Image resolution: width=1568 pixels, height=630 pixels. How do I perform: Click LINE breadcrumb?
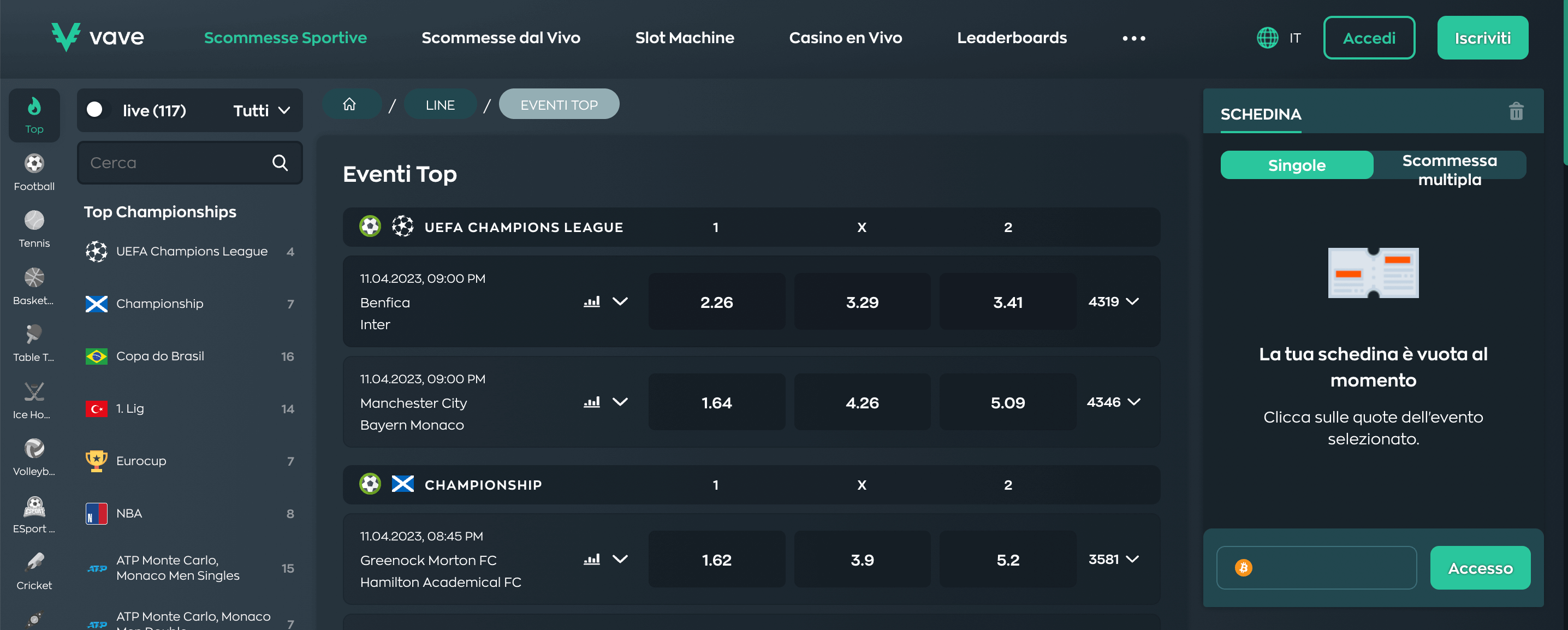pyautogui.click(x=440, y=104)
